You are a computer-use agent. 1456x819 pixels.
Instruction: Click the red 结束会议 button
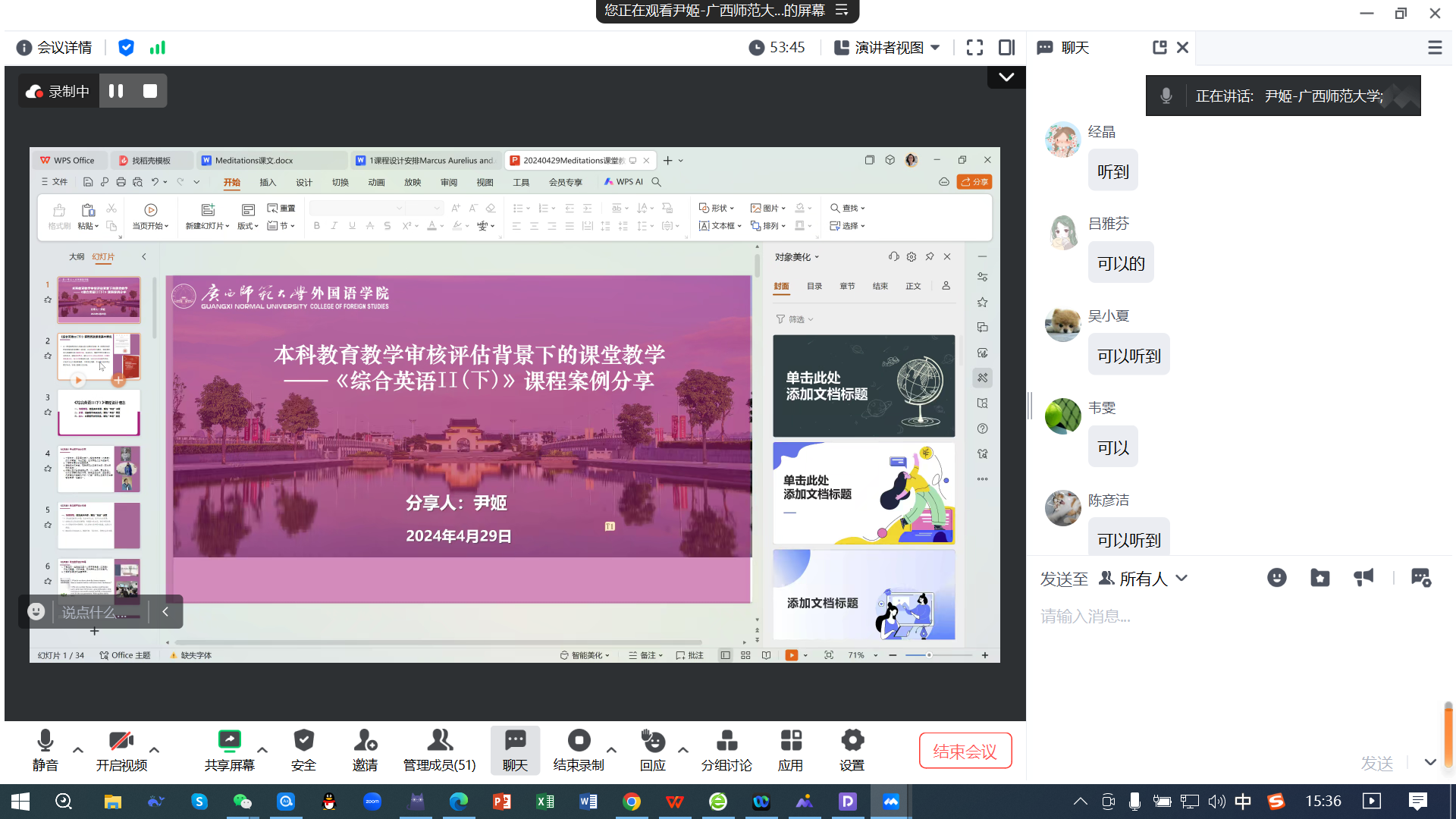point(965,751)
